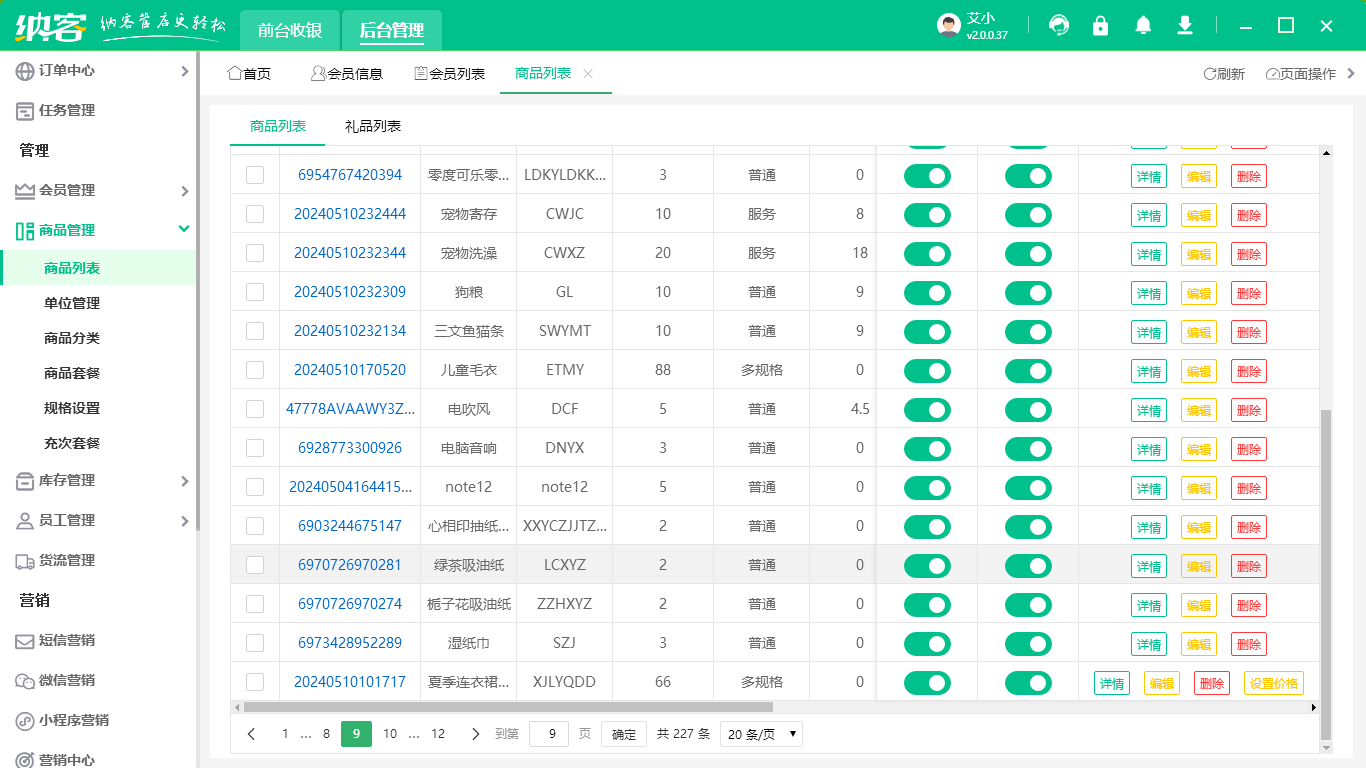Open the notification bell
This screenshot has width=1366, height=768.
coord(1143,26)
